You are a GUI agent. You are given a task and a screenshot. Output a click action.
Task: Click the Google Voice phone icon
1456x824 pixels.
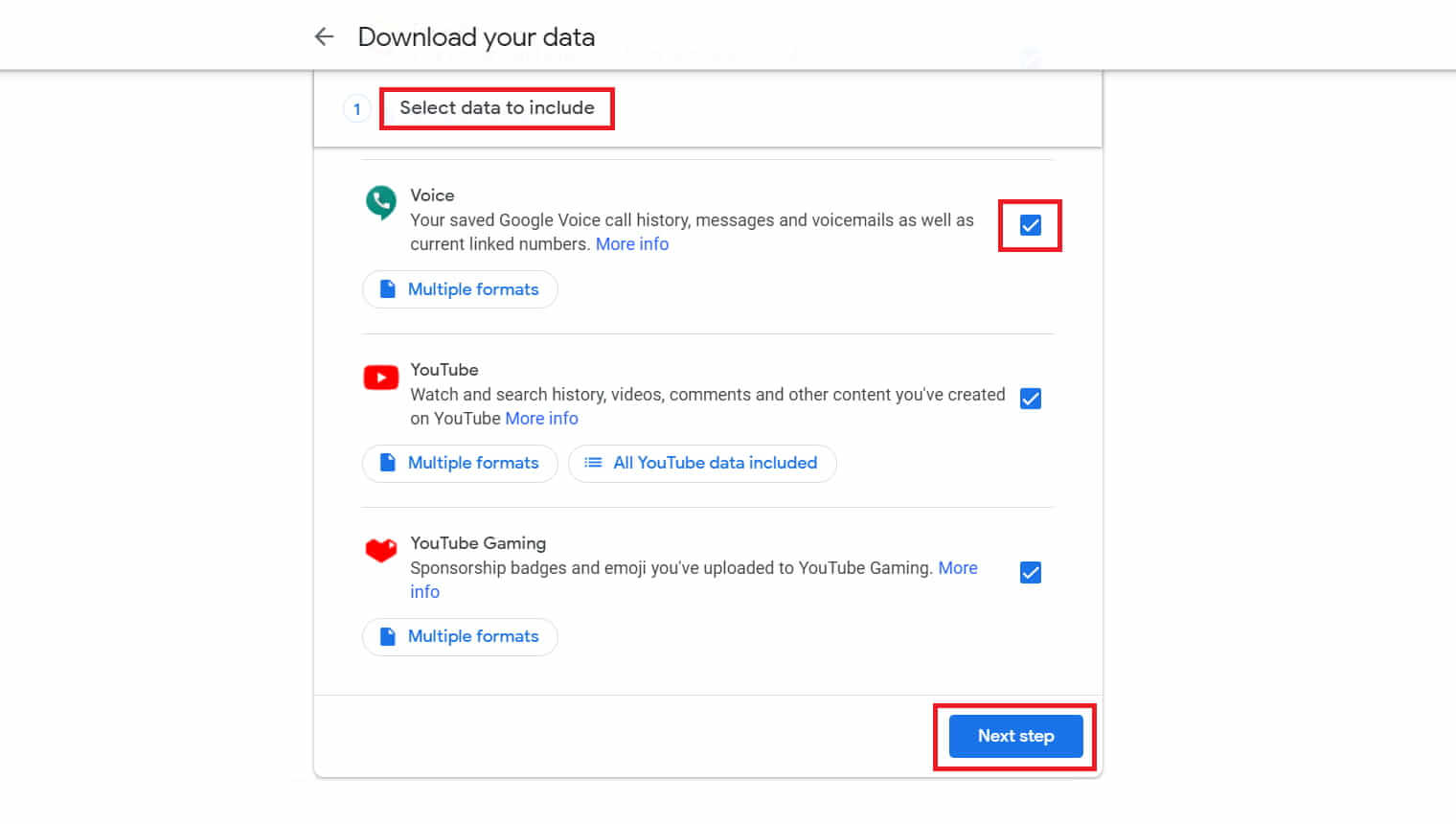[x=381, y=202]
